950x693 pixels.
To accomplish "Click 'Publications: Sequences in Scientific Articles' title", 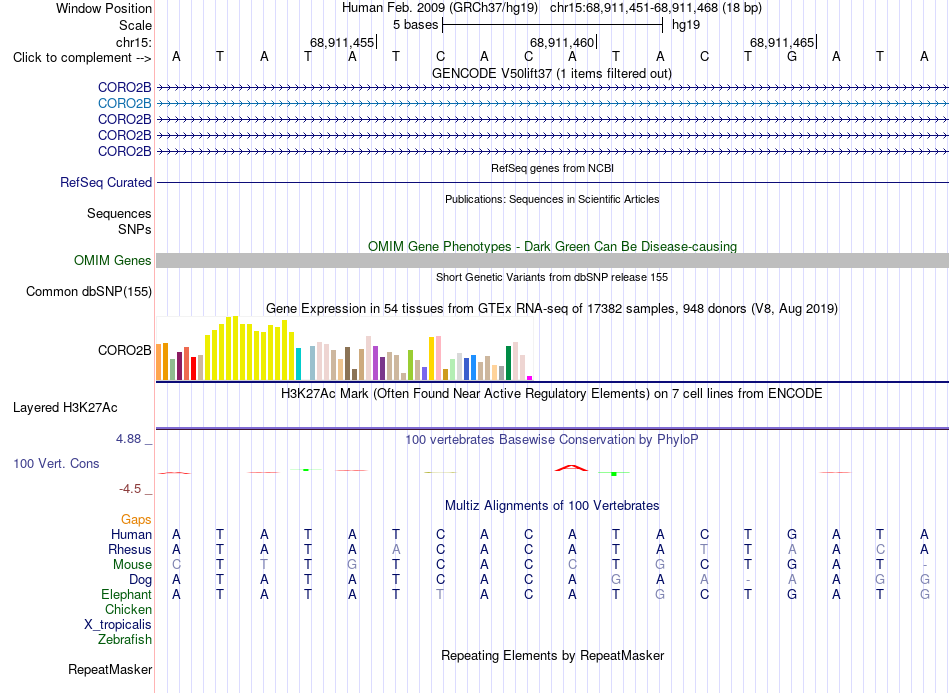I will tap(552, 199).
